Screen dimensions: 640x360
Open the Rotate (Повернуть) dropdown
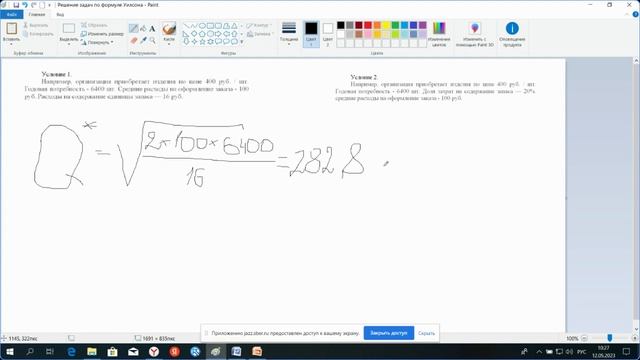tap(97, 42)
